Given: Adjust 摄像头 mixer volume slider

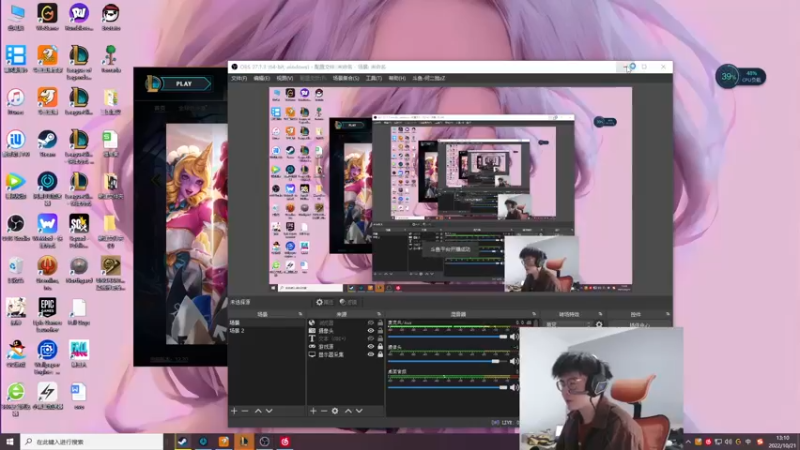Looking at the screenshot, I should tap(448, 361).
